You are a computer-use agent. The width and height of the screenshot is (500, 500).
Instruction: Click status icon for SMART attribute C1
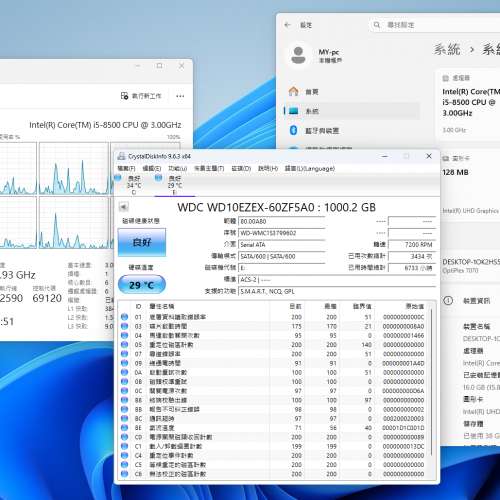click(124, 446)
